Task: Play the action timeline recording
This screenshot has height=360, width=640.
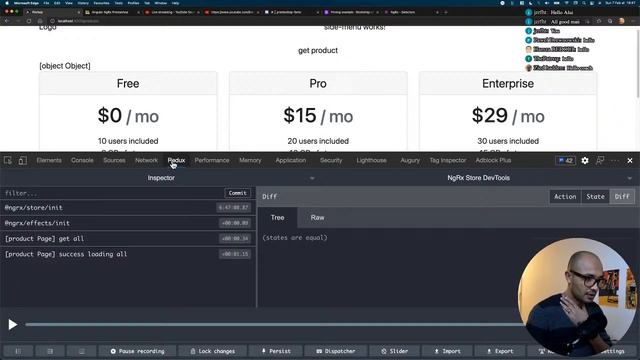Action: 13,324
